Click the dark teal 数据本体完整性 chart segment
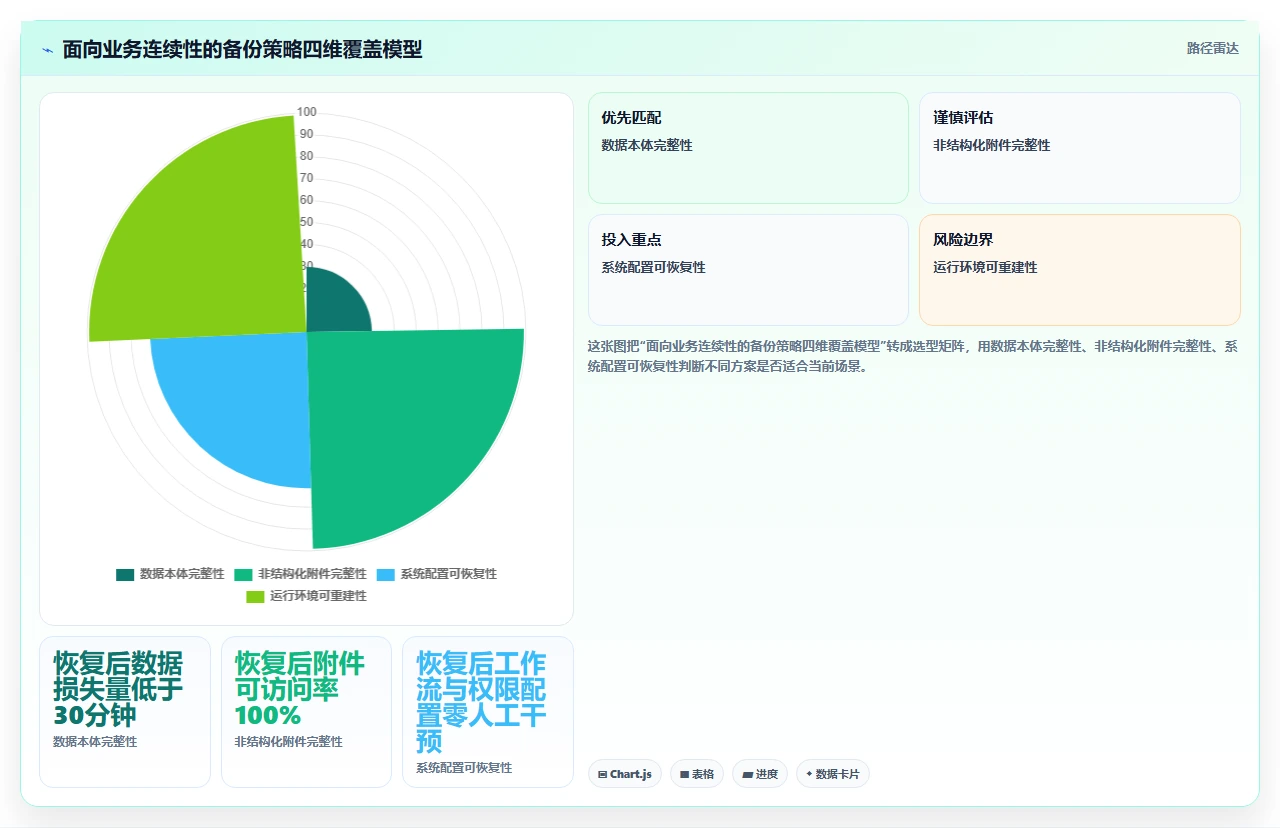The width and height of the screenshot is (1280, 828). (x=335, y=304)
